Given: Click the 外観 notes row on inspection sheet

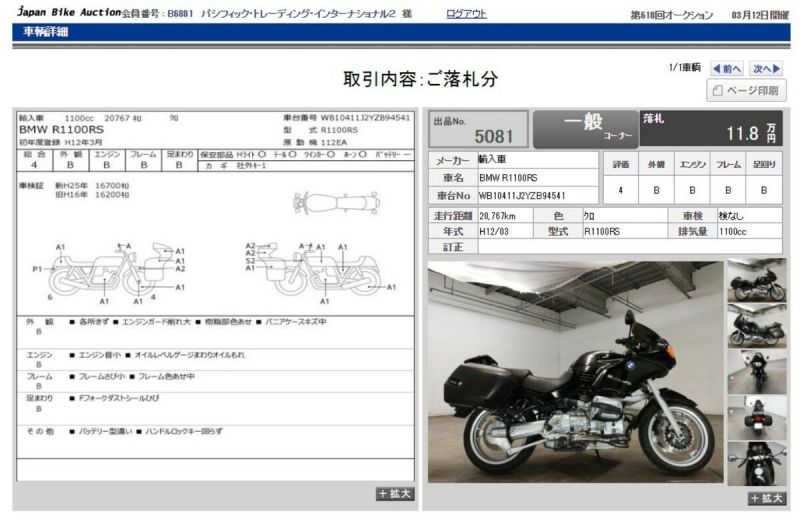Looking at the screenshot, I should [215, 332].
